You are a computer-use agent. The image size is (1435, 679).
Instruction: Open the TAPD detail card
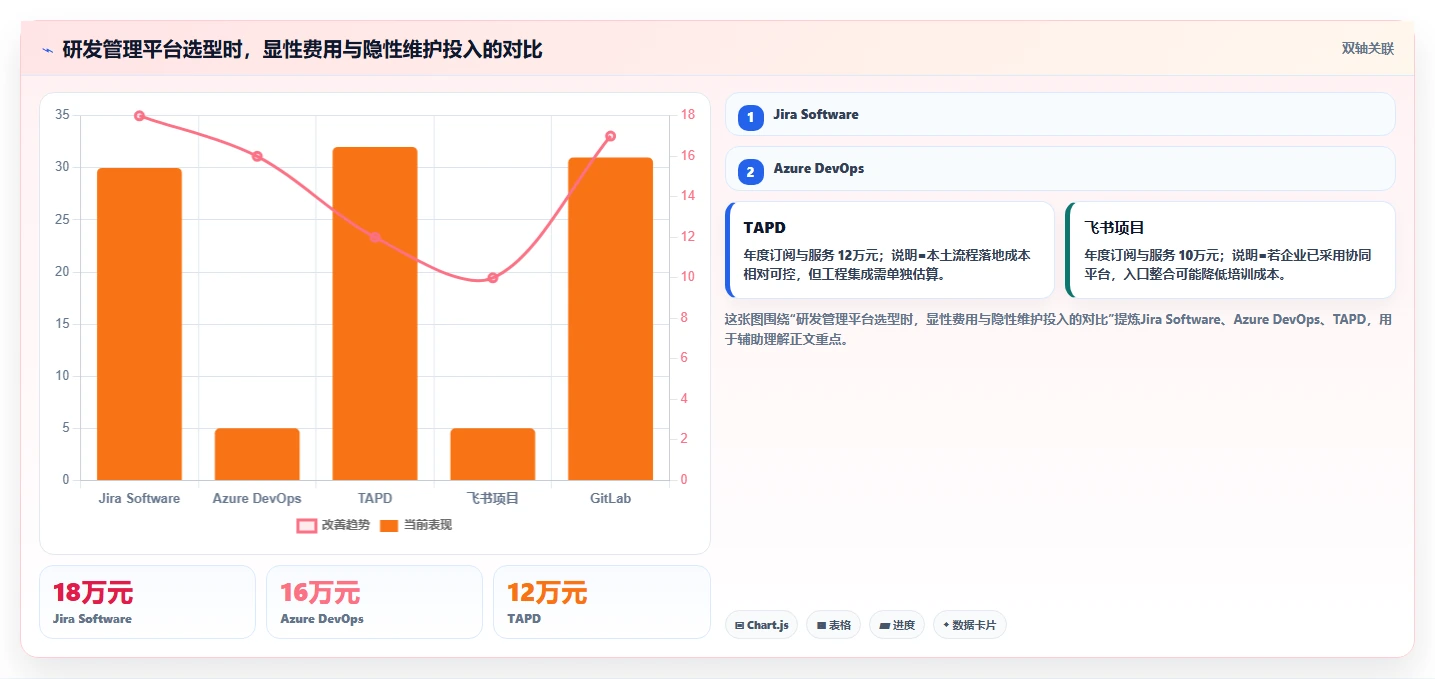coord(890,250)
